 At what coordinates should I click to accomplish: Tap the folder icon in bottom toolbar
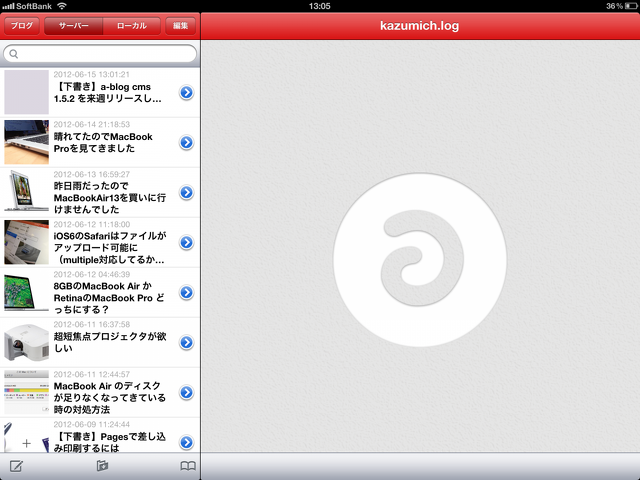tap(101, 466)
